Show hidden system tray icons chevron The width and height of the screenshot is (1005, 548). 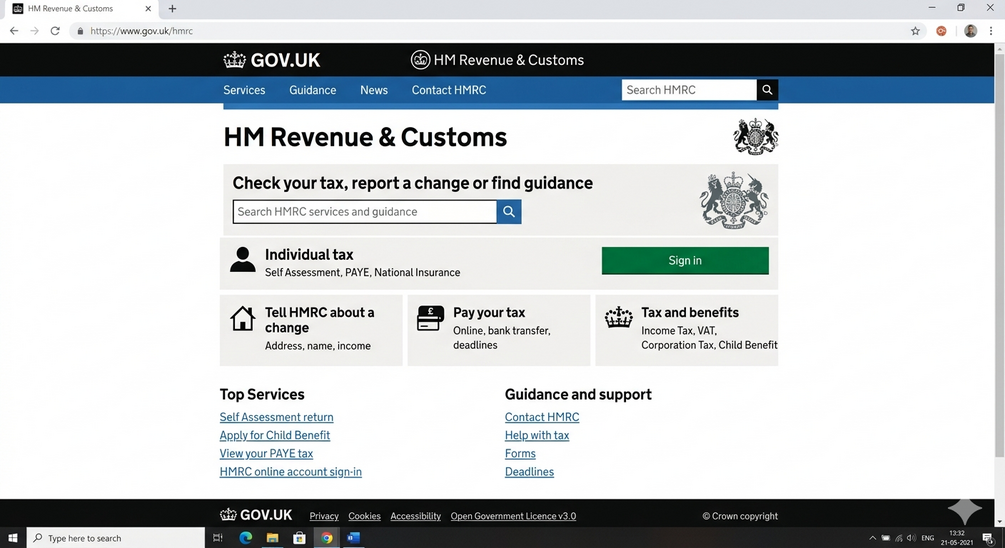pos(872,538)
